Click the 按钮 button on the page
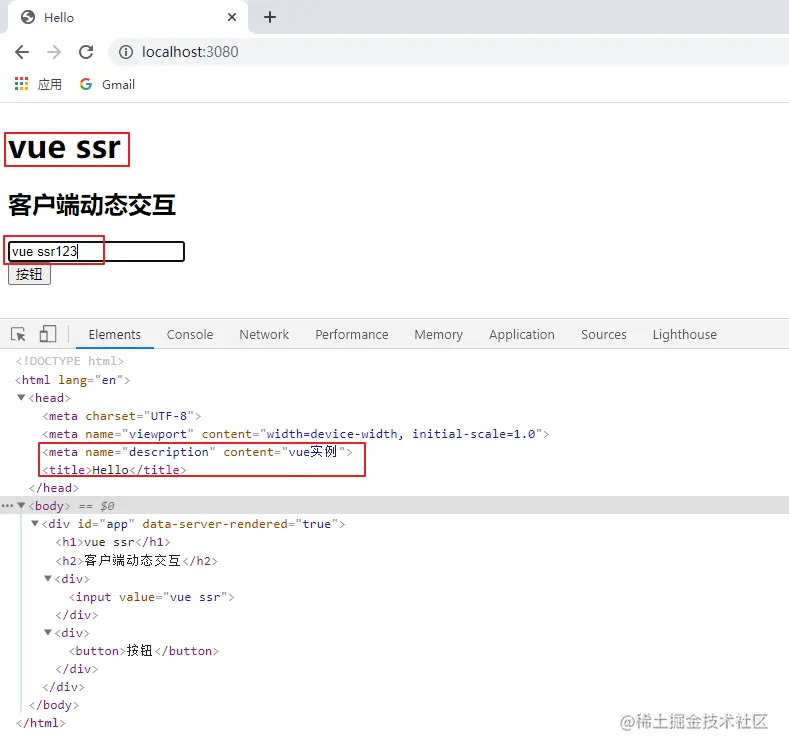The width and height of the screenshot is (789, 752). tap(29, 274)
